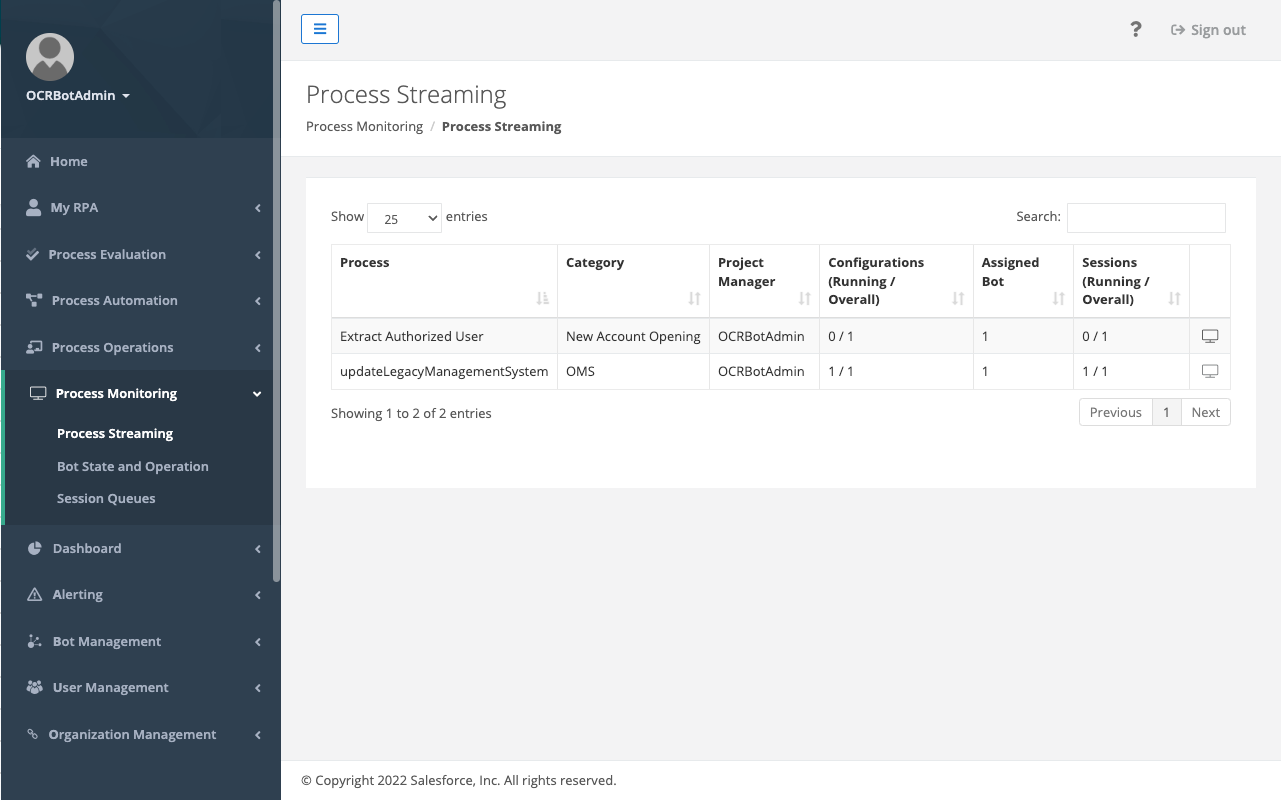Click the Organization Management link icon
1281x800 pixels.
32,734
